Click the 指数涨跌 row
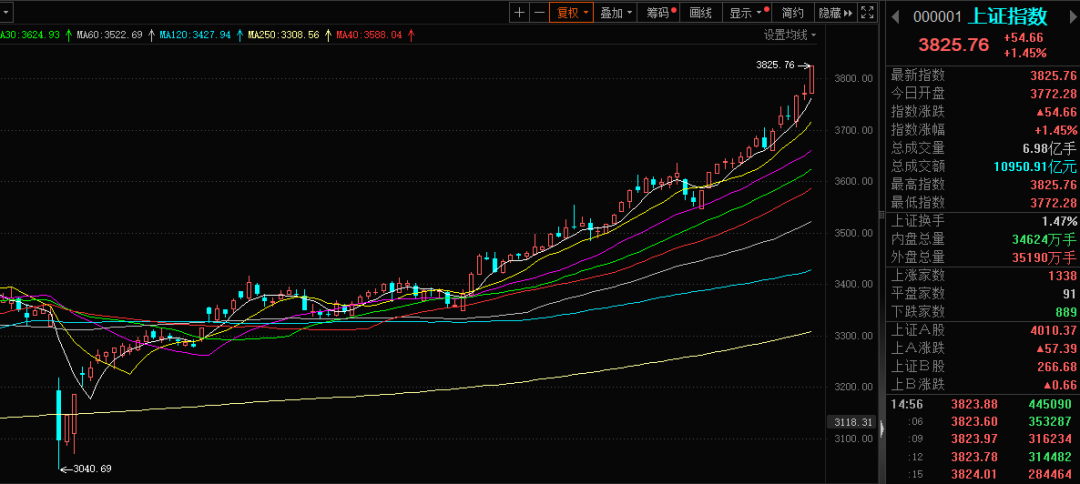This screenshot has width=1080, height=484. tap(984, 112)
